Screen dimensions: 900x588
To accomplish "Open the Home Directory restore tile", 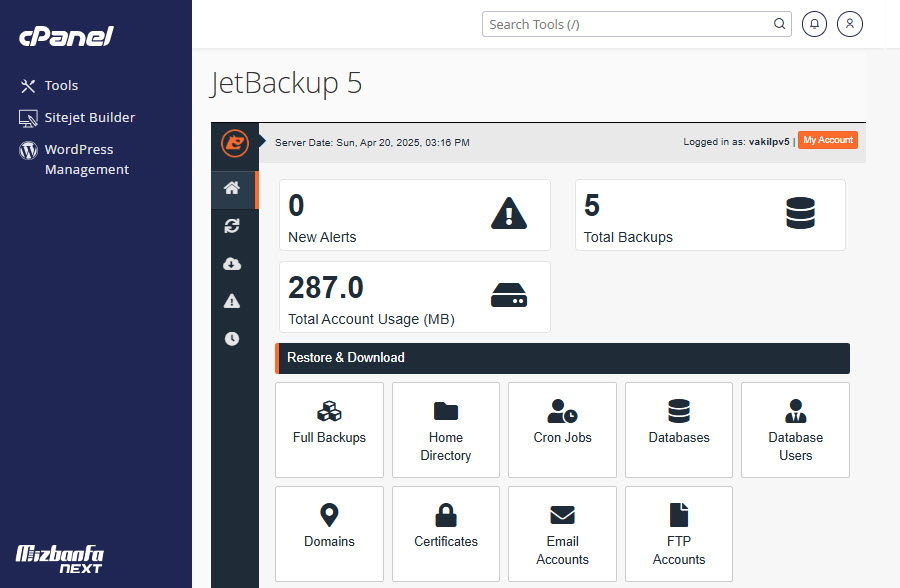I will click(446, 430).
